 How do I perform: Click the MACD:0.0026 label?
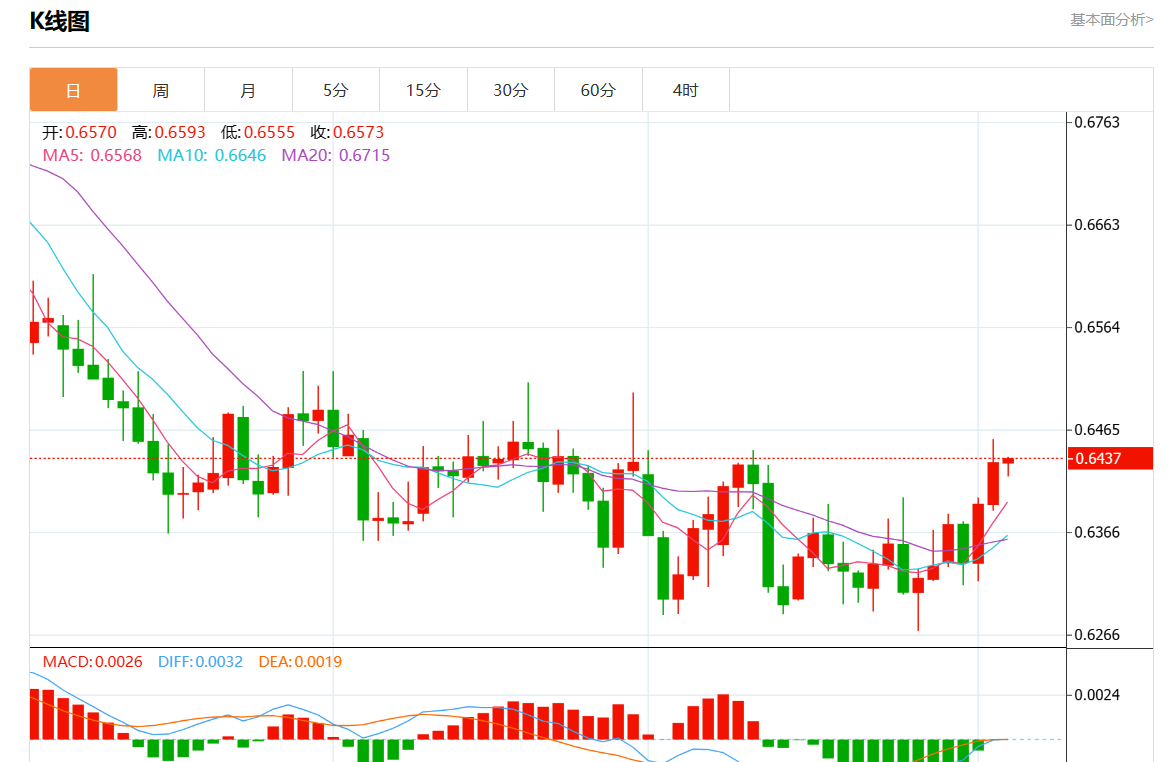click(x=92, y=662)
